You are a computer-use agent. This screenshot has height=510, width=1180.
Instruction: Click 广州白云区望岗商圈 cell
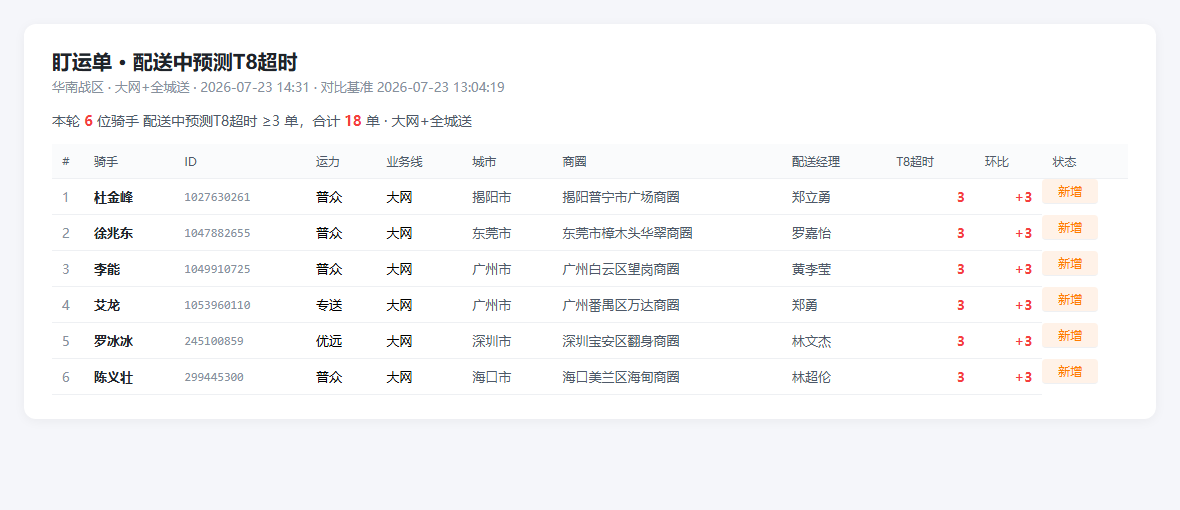click(621, 269)
